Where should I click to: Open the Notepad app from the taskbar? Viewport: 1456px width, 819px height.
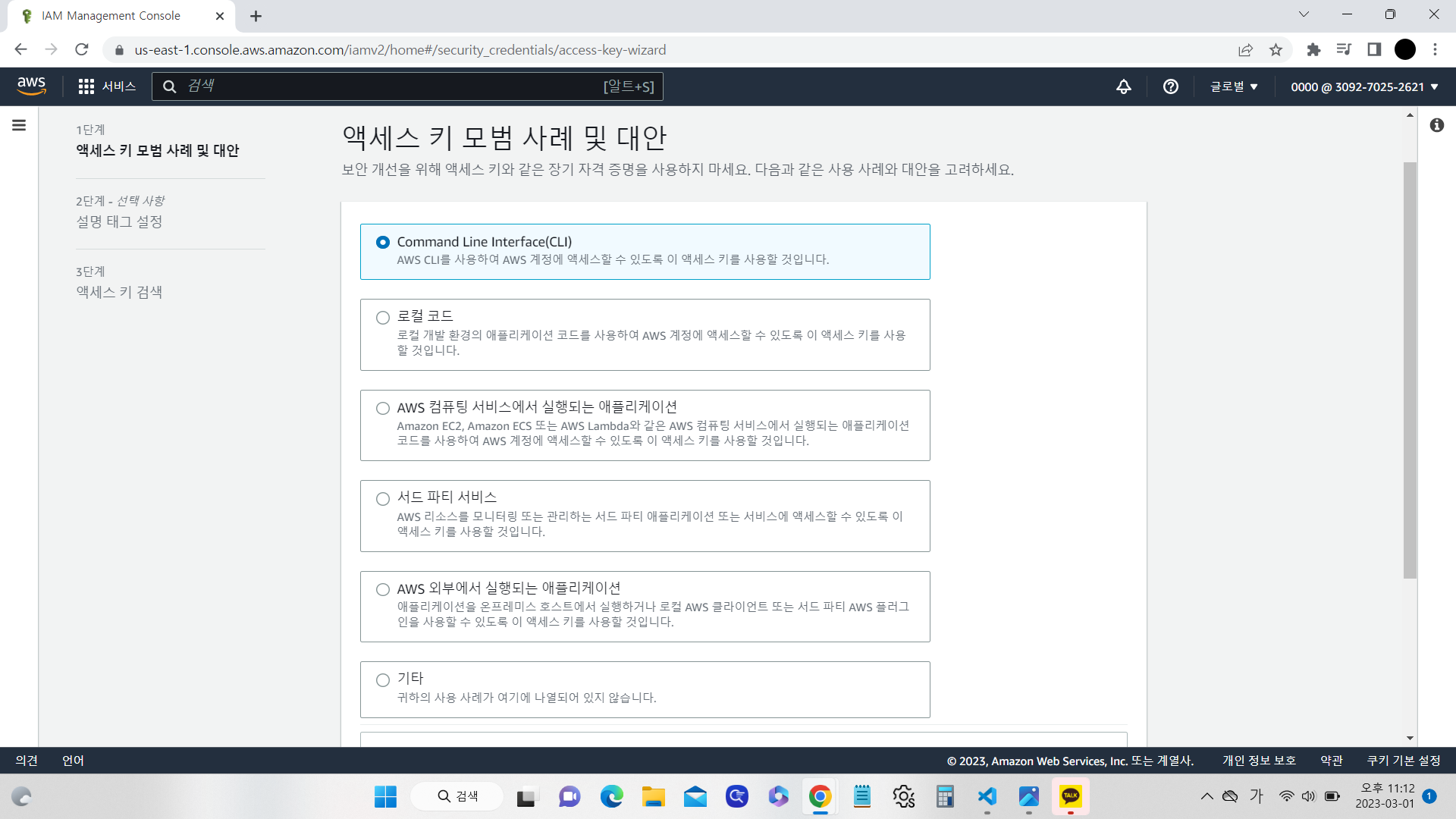point(861,796)
